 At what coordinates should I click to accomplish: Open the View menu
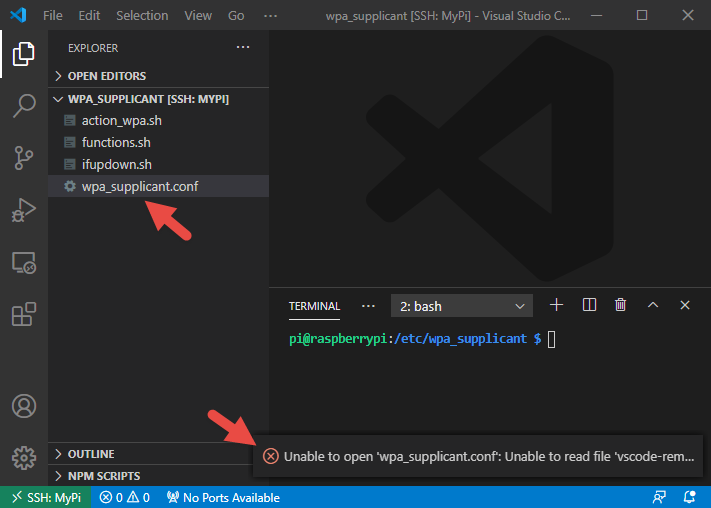pyautogui.click(x=198, y=15)
